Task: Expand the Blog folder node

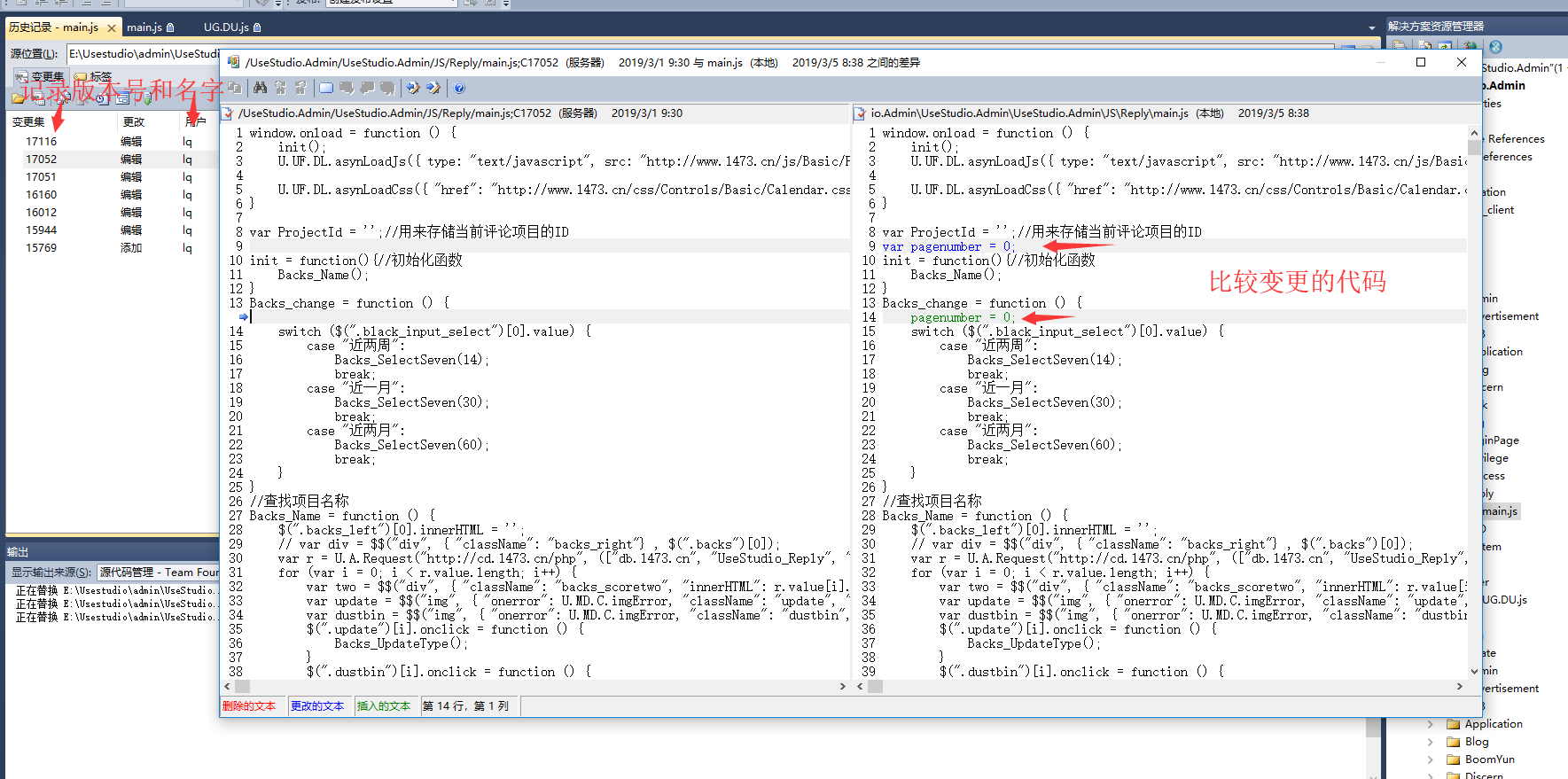Action: [x=1430, y=742]
